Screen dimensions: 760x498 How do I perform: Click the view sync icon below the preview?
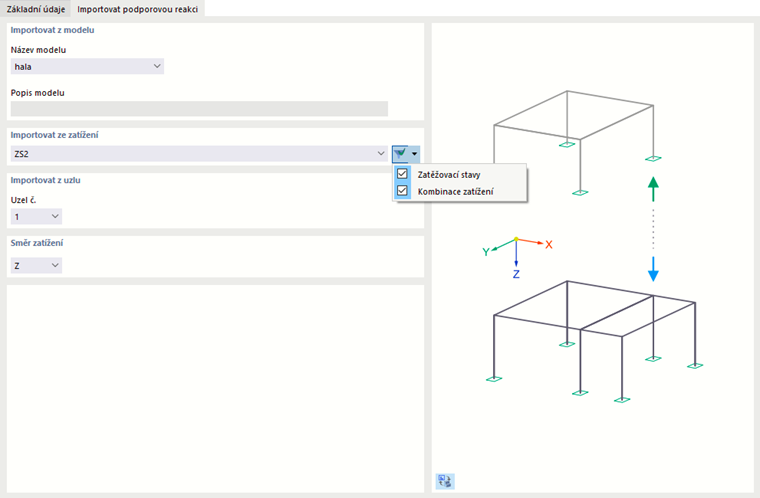(445, 481)
